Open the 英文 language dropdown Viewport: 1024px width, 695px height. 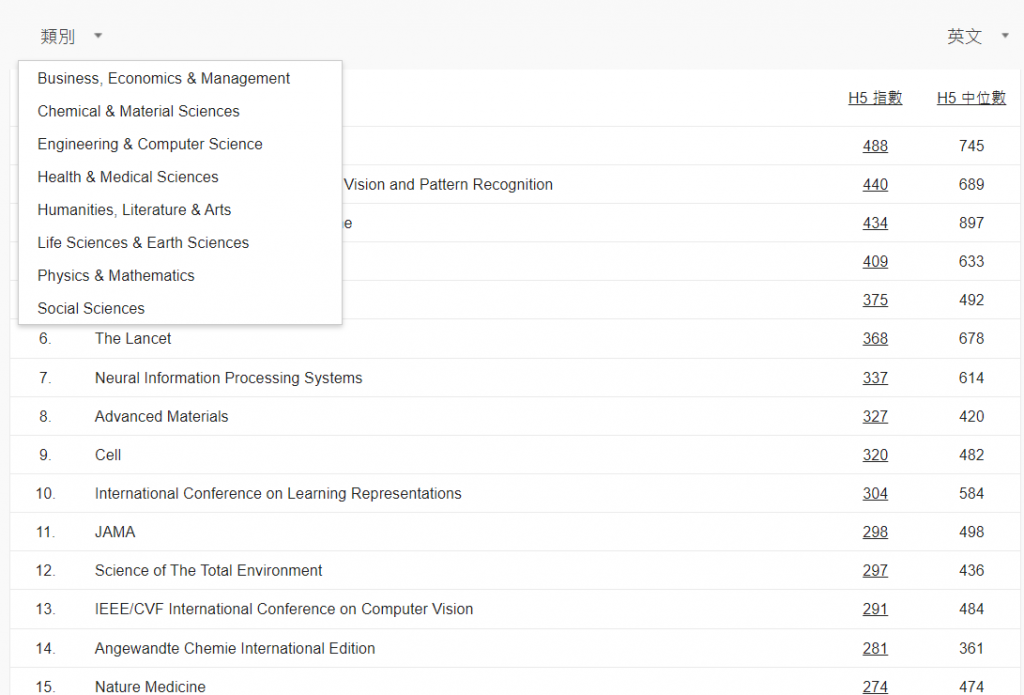point(978,36)
